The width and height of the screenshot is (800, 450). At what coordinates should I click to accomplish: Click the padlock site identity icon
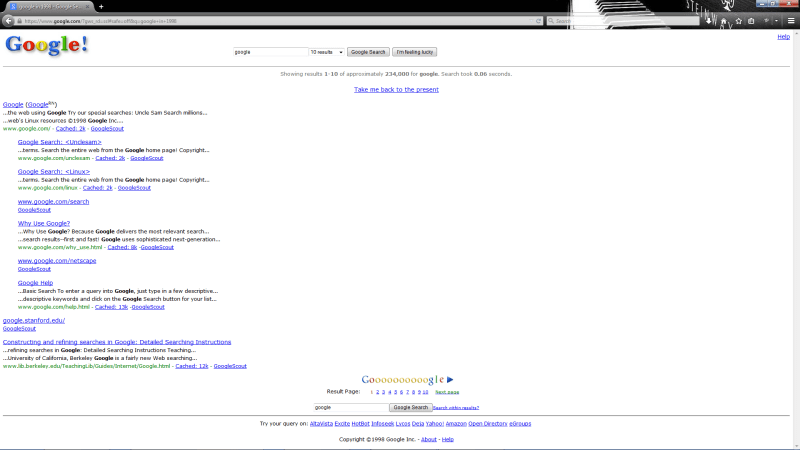click(19, 21)
